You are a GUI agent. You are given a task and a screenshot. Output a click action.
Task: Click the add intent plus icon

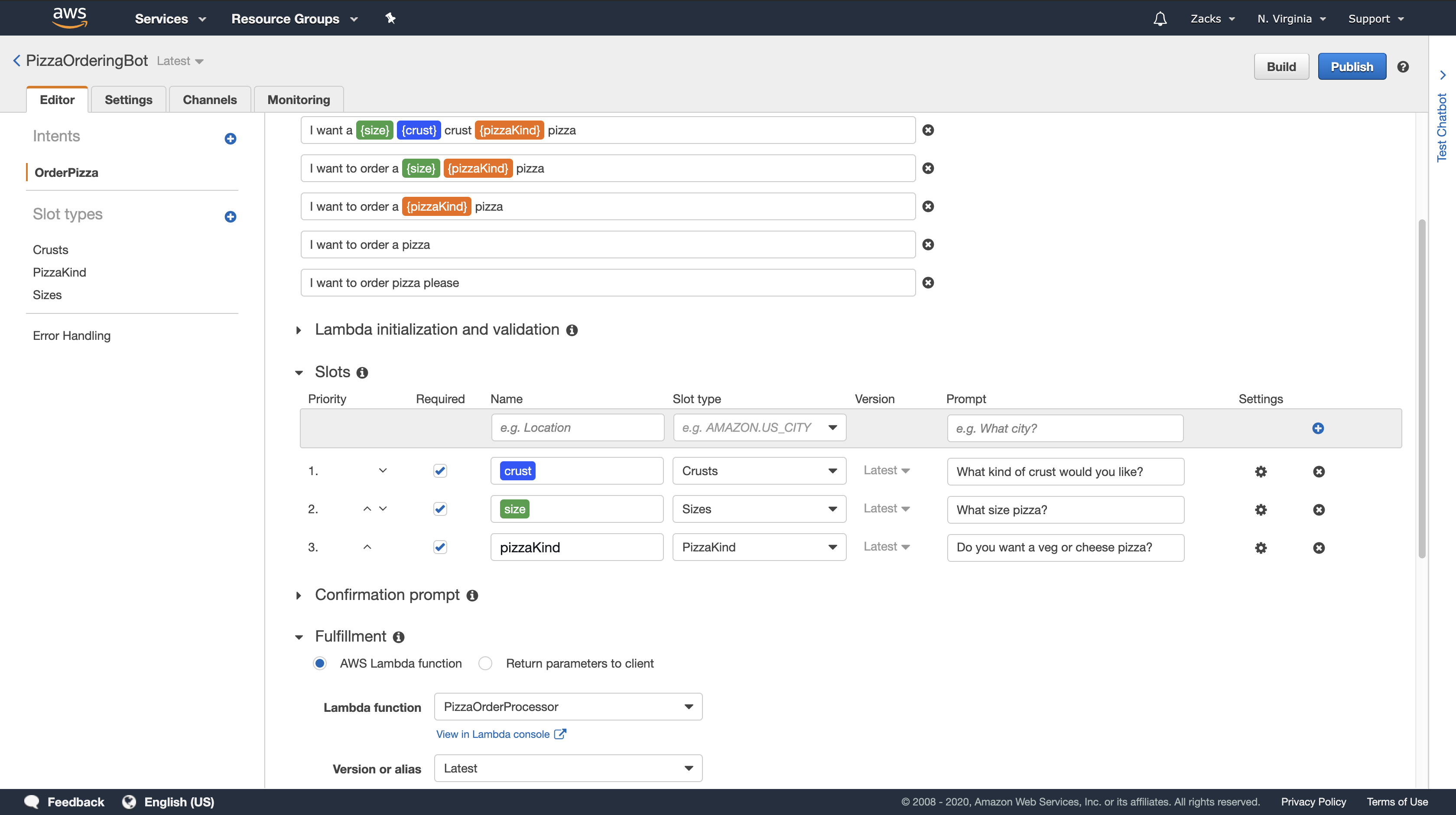coord(230,139)
